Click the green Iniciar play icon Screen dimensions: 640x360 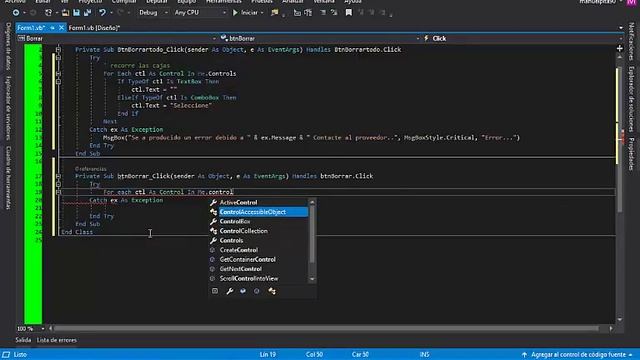click(235, 13)
